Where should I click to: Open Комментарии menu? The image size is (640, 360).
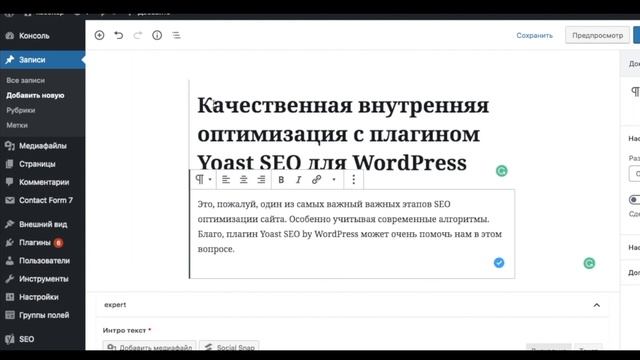[x=44, y=182]
